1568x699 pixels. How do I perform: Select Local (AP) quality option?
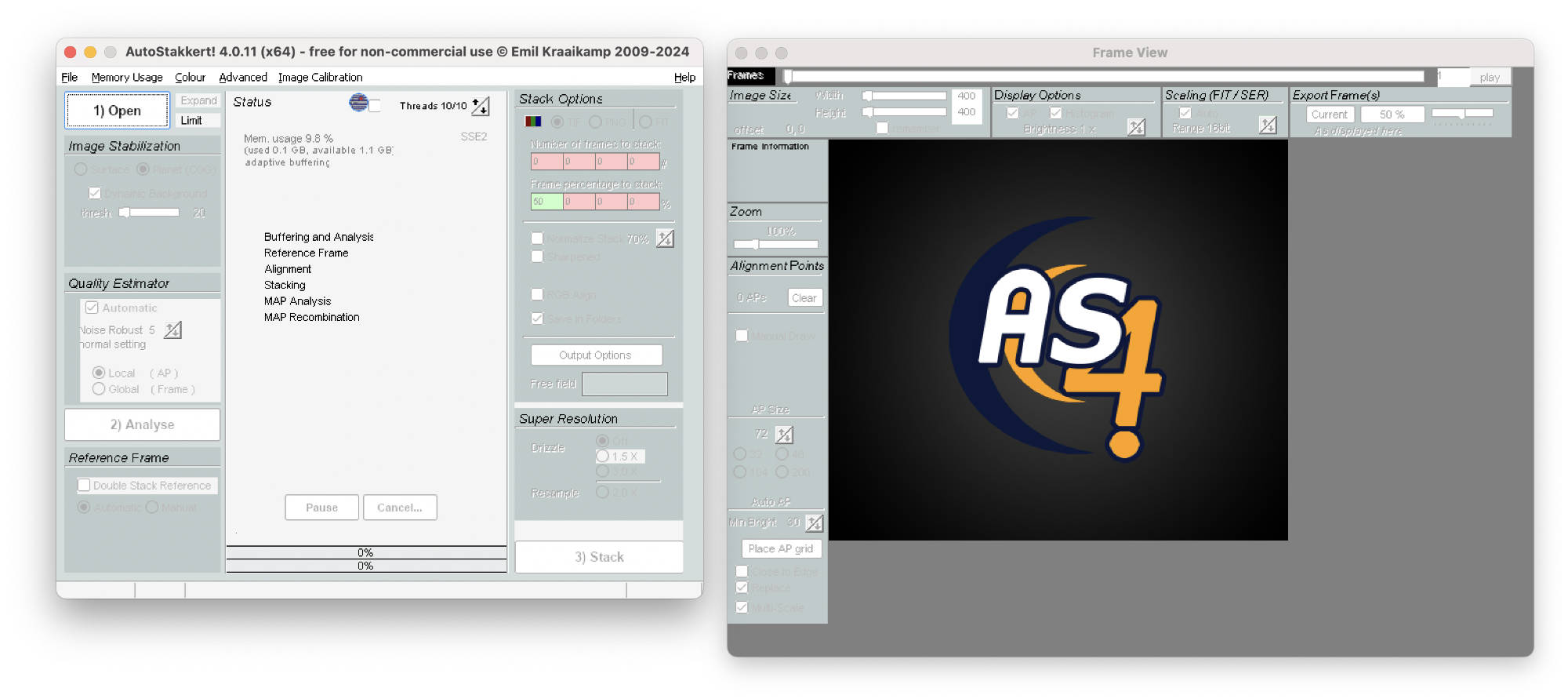click(x=99, y=373)
